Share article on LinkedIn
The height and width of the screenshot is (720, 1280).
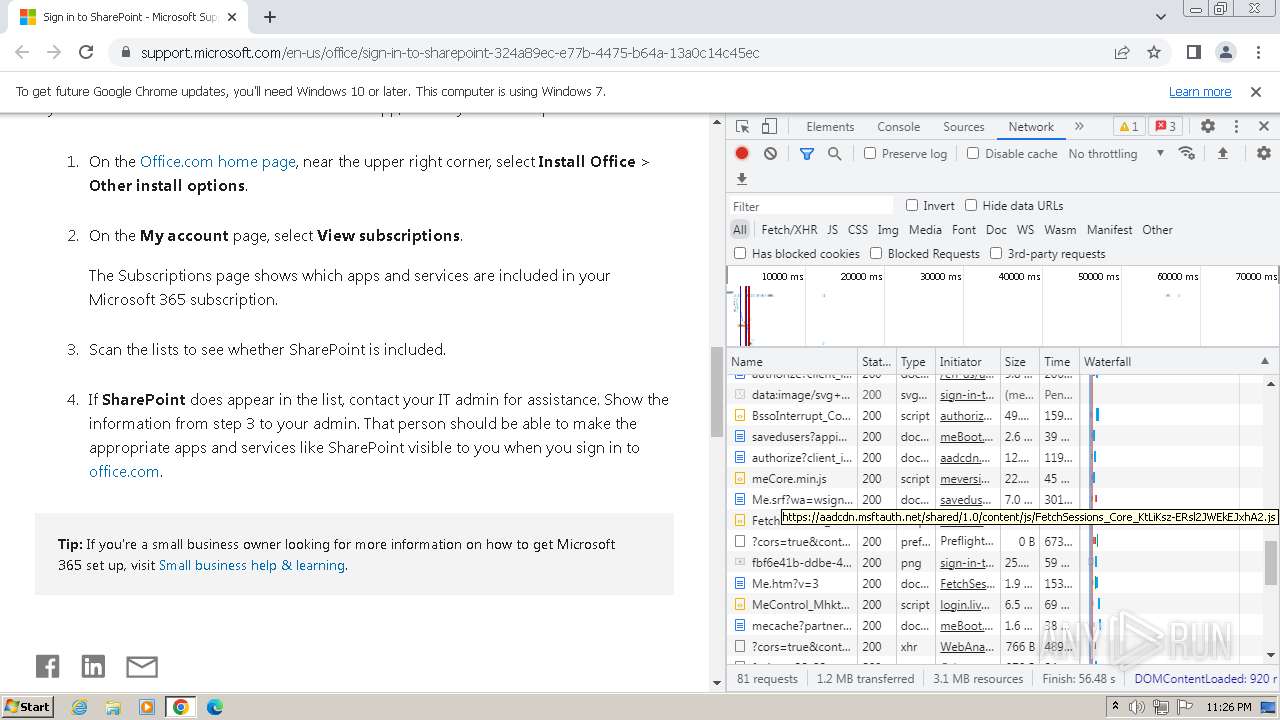[x=93, y=667]
